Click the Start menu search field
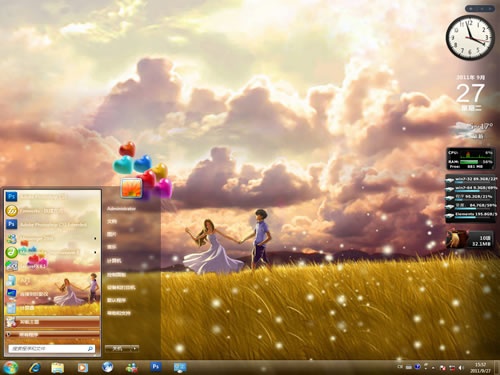 [x=52, y=349]
